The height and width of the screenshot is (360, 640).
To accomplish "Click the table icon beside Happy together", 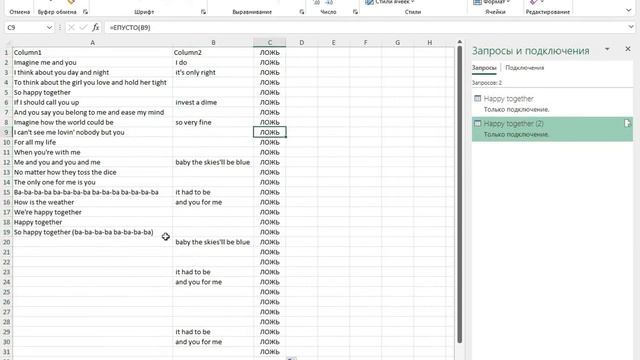I will click(x=478, y=98).
